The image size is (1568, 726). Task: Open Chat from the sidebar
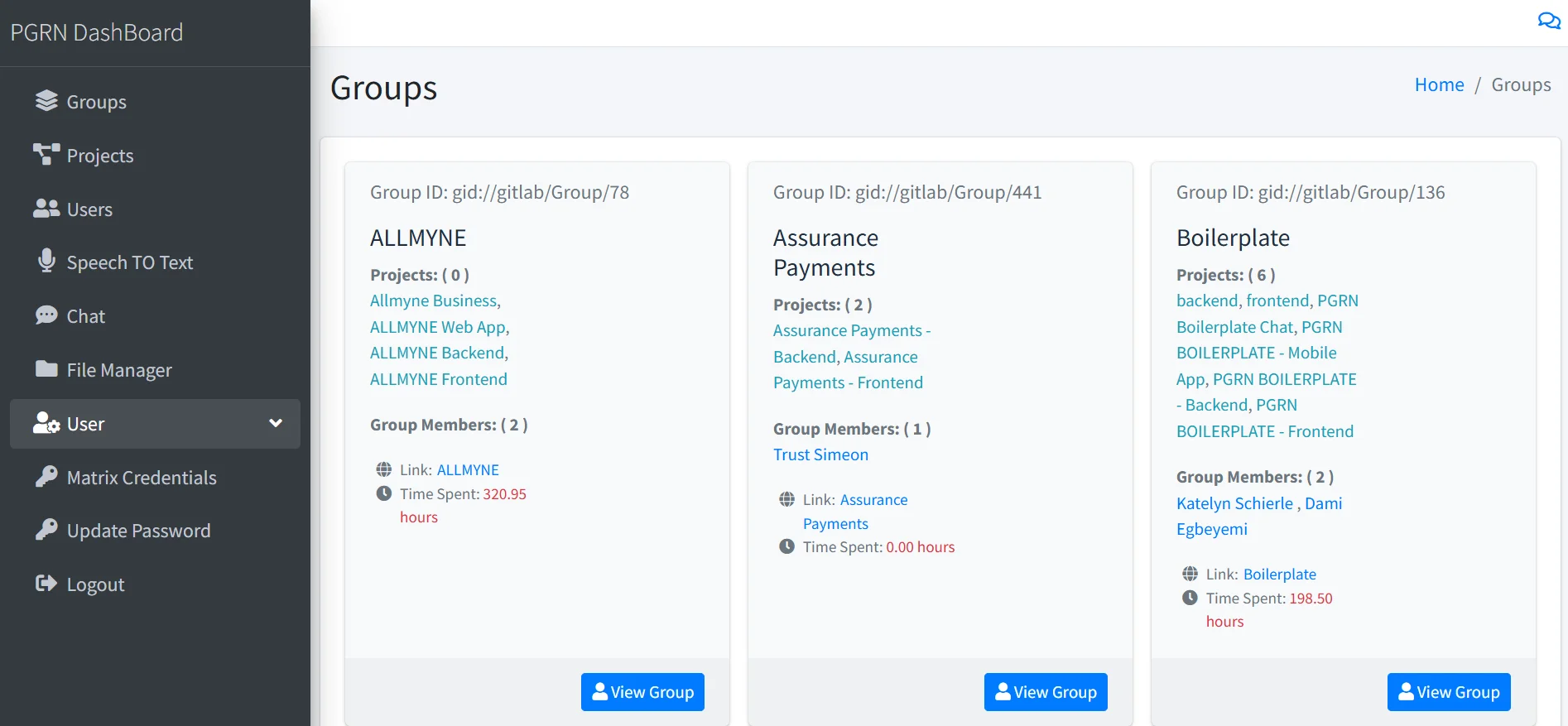pos(85,316)
